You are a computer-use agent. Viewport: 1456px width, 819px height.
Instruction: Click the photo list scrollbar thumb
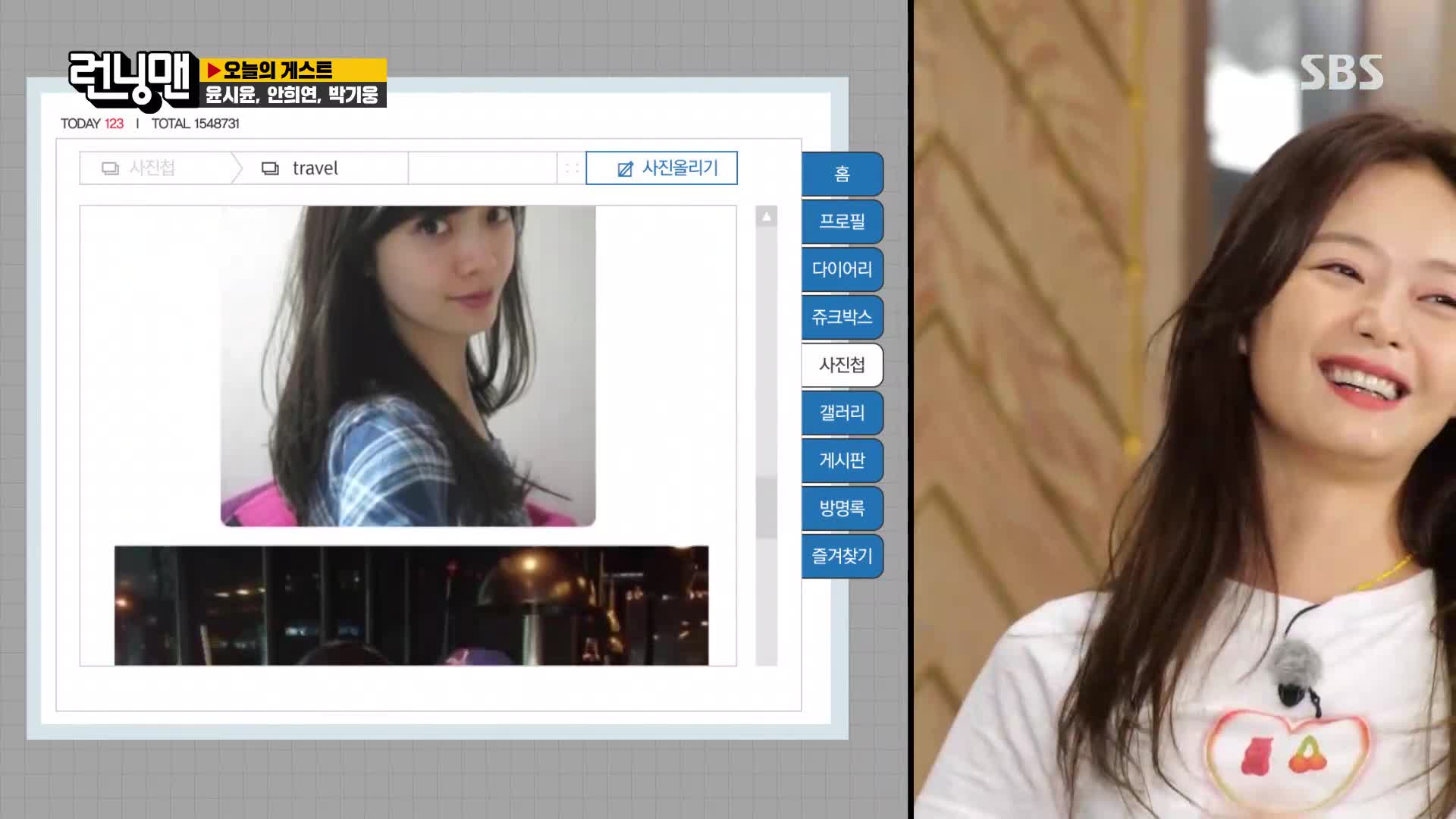767,508
